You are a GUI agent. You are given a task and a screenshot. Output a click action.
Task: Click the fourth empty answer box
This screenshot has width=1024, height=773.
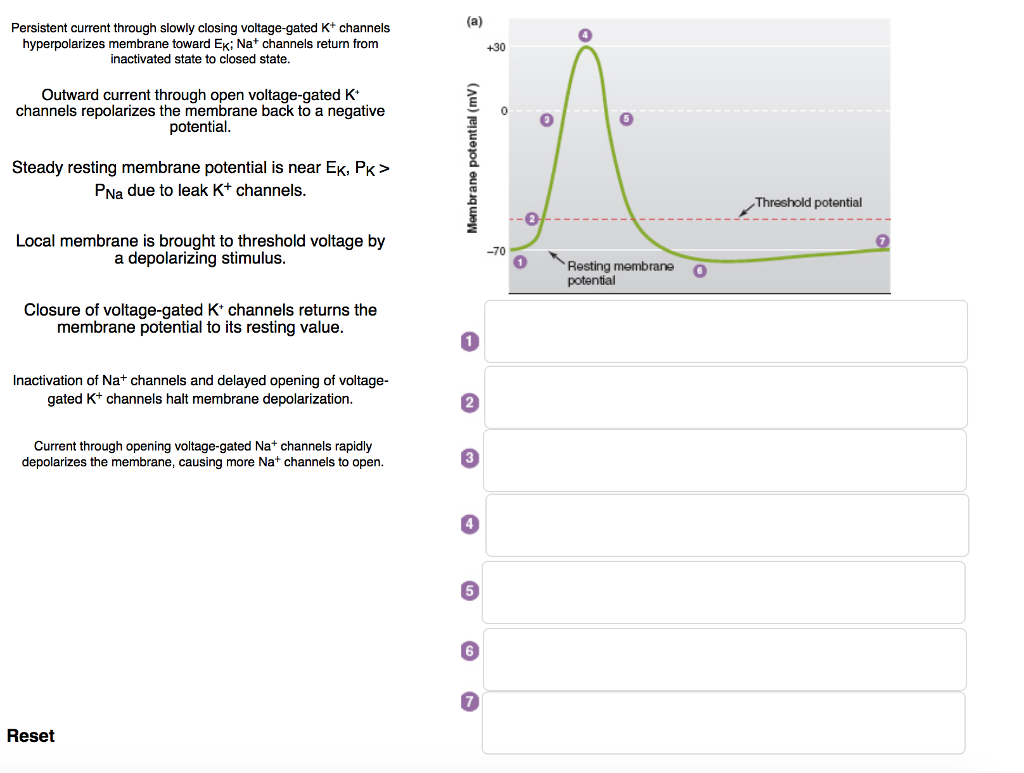click(x=725, y=525)
